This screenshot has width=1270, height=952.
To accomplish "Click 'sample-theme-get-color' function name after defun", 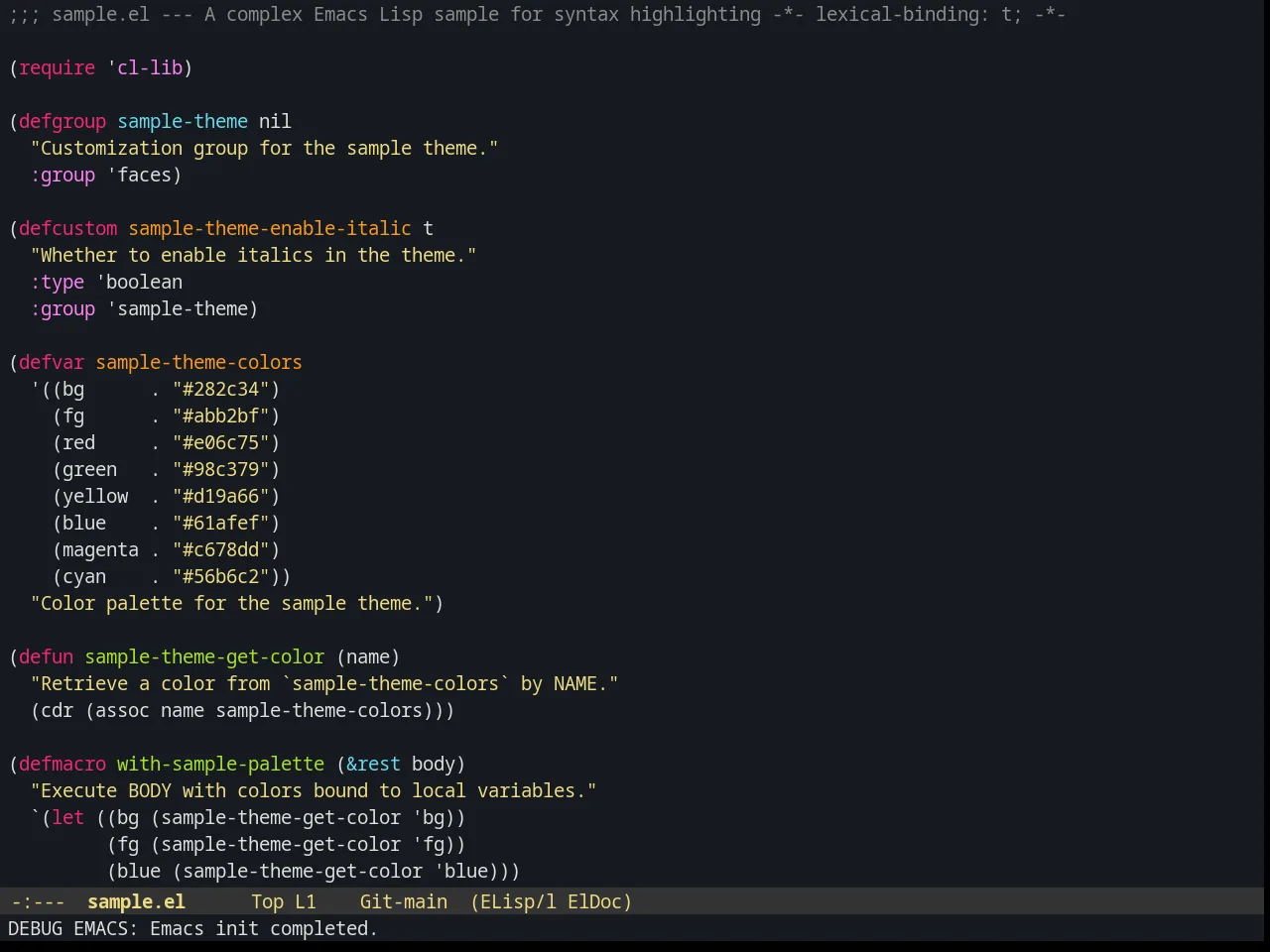I will click(204, 656).
